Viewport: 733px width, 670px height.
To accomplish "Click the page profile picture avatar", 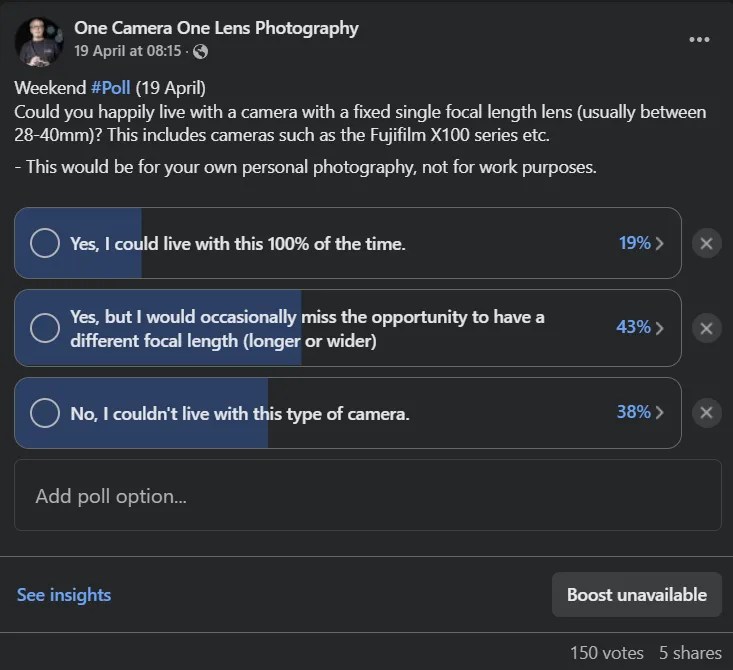I will 39,39.
